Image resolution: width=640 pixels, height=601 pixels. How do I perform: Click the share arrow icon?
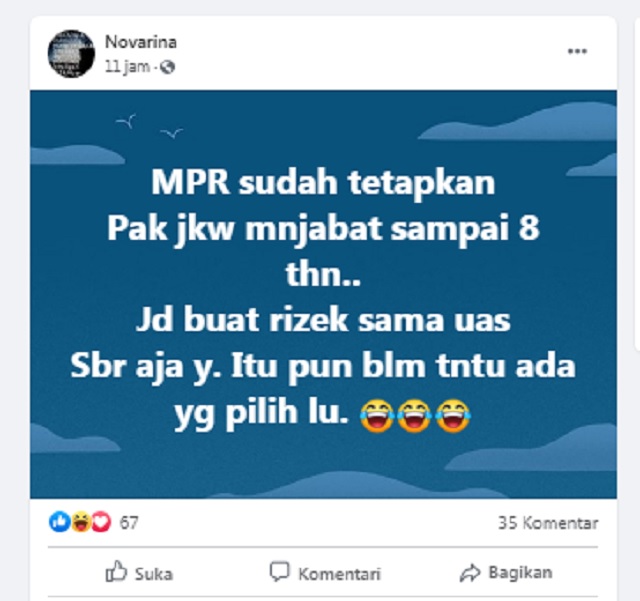(470, 573)
